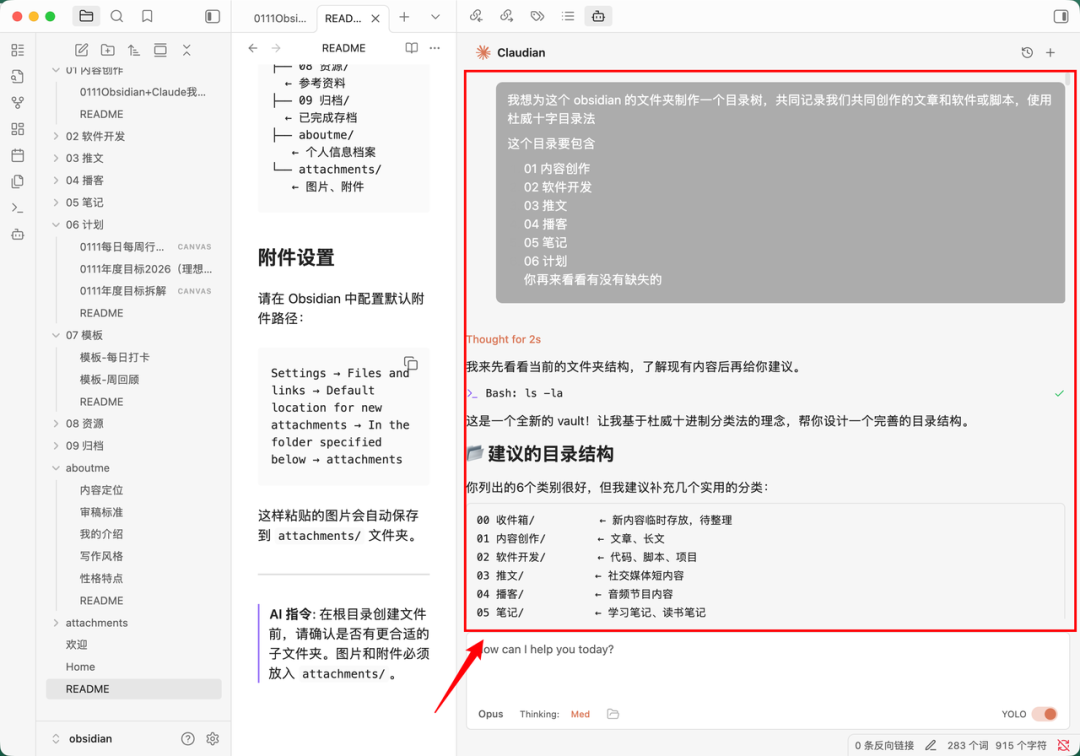Create a new note with pencil icon
This screenshot has height=756, width=1080.
click(x=82, y=48)
